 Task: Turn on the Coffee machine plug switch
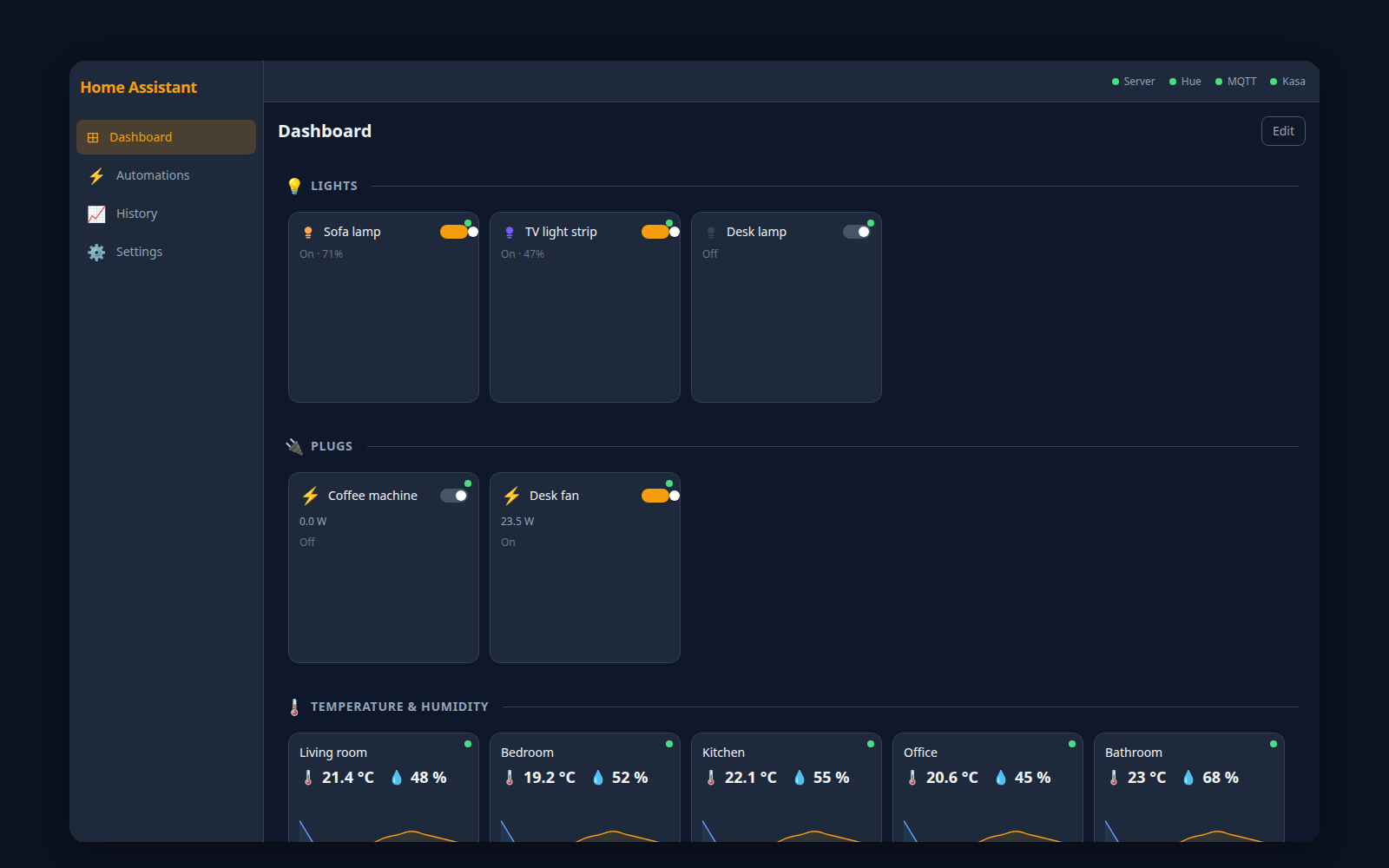(x=454, y=496)
